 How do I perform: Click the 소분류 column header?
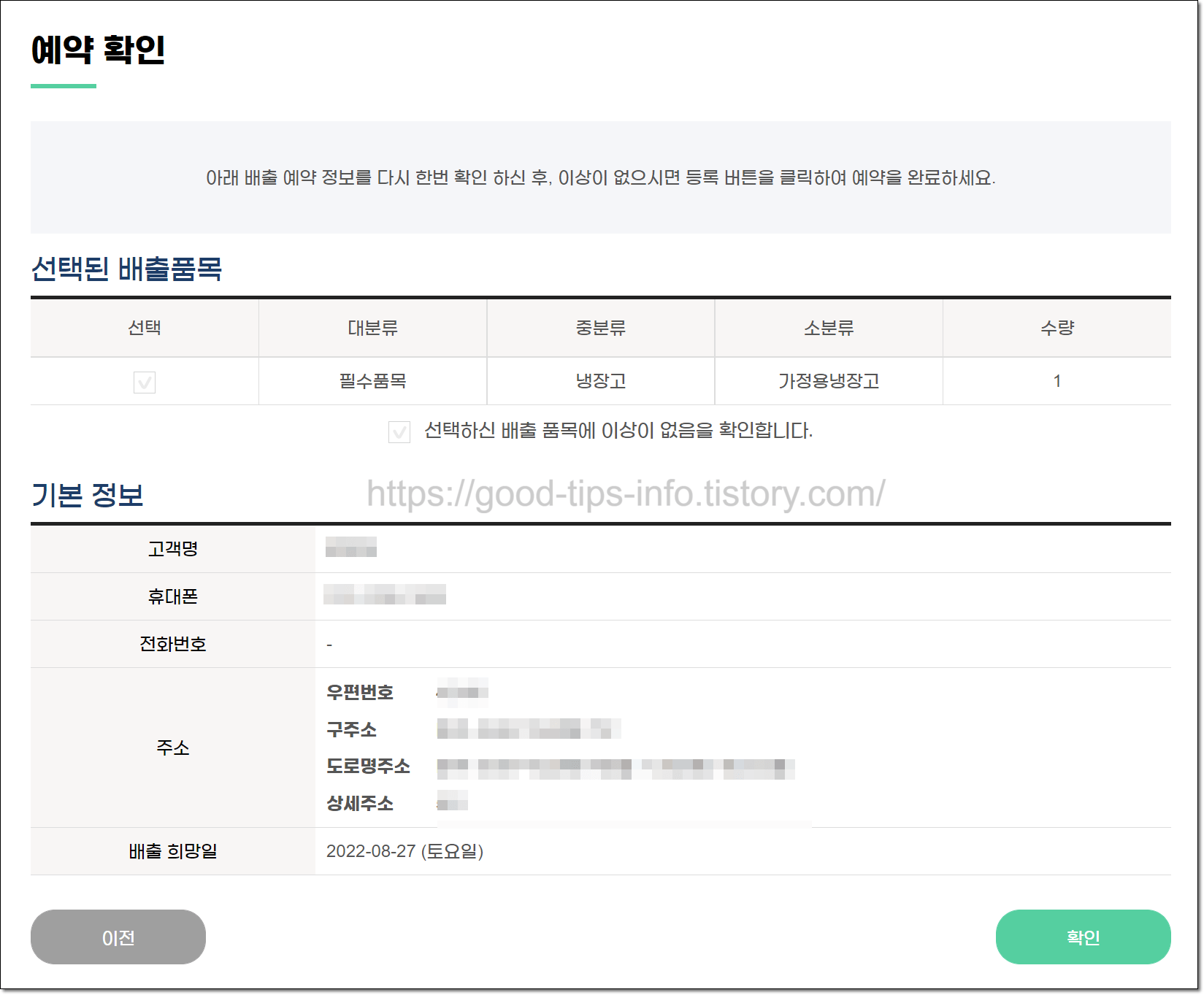click(829, 328)
